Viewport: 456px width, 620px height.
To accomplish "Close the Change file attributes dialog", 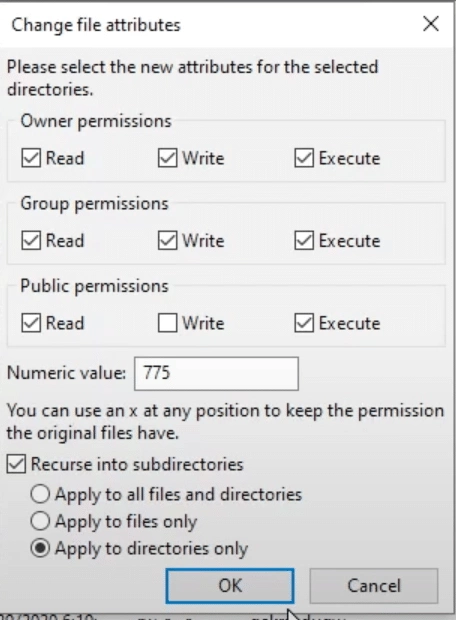I will coord(431,24).
